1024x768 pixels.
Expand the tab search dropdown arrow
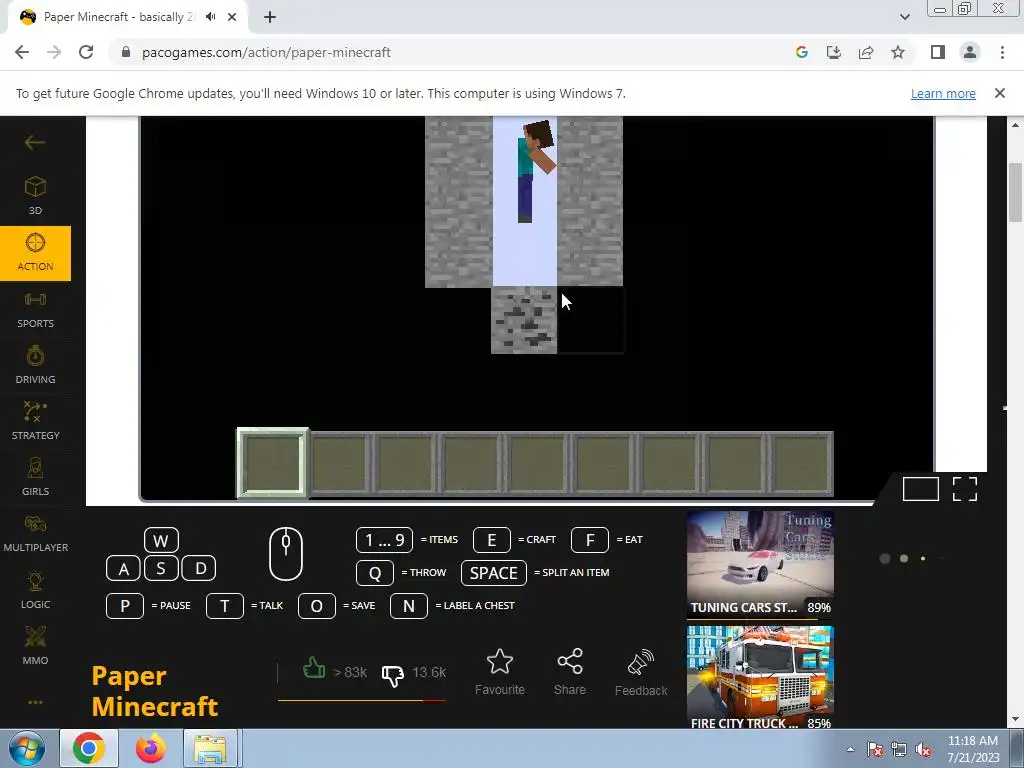(x=904, y=17)
